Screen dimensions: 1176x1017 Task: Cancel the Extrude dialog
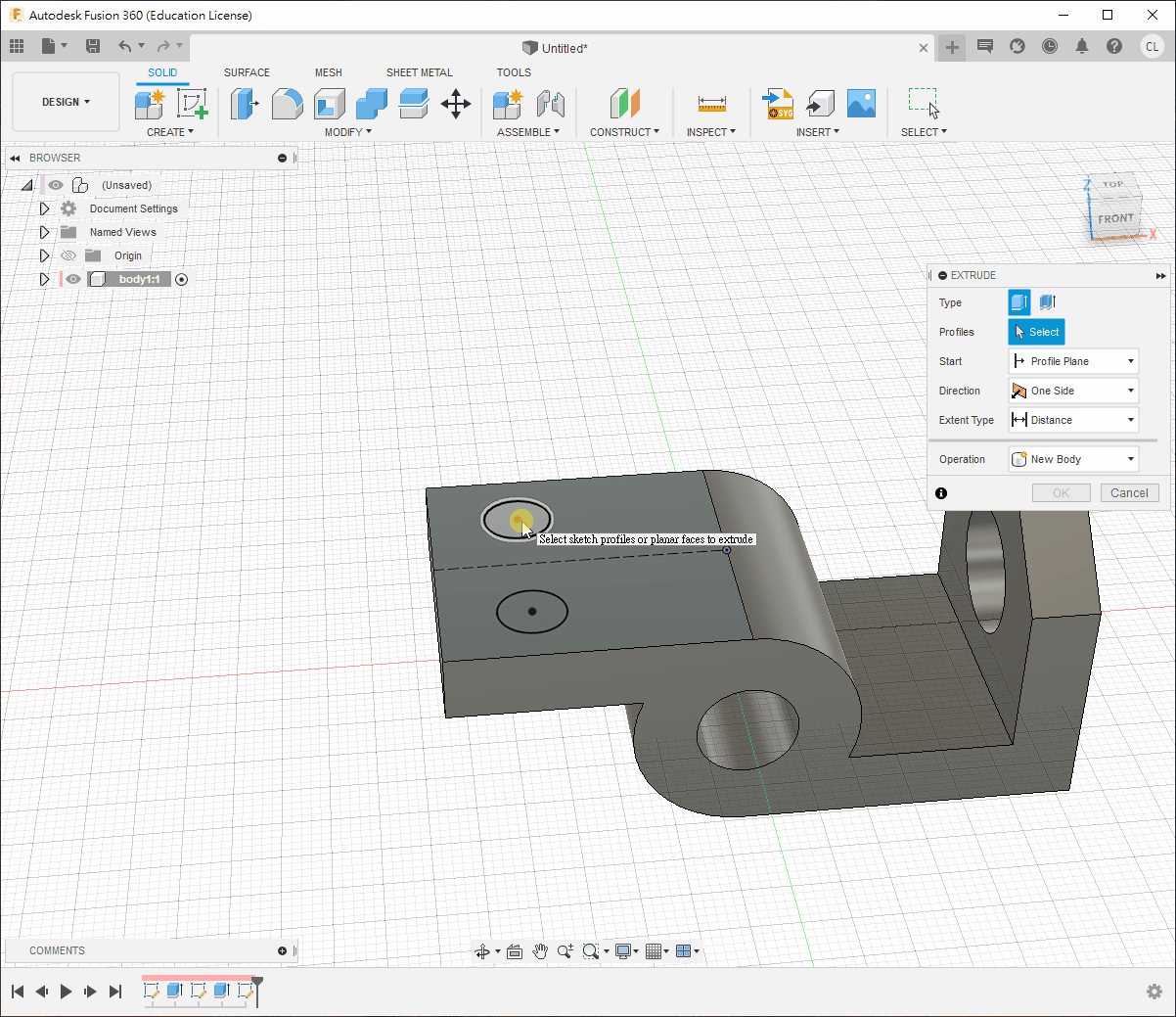(x=1129, y=493)
